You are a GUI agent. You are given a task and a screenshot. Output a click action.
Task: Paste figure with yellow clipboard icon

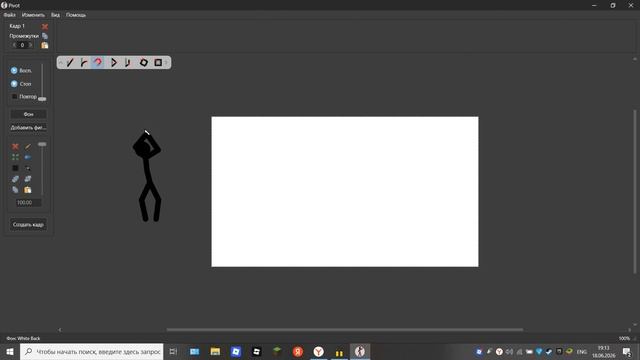28,190
